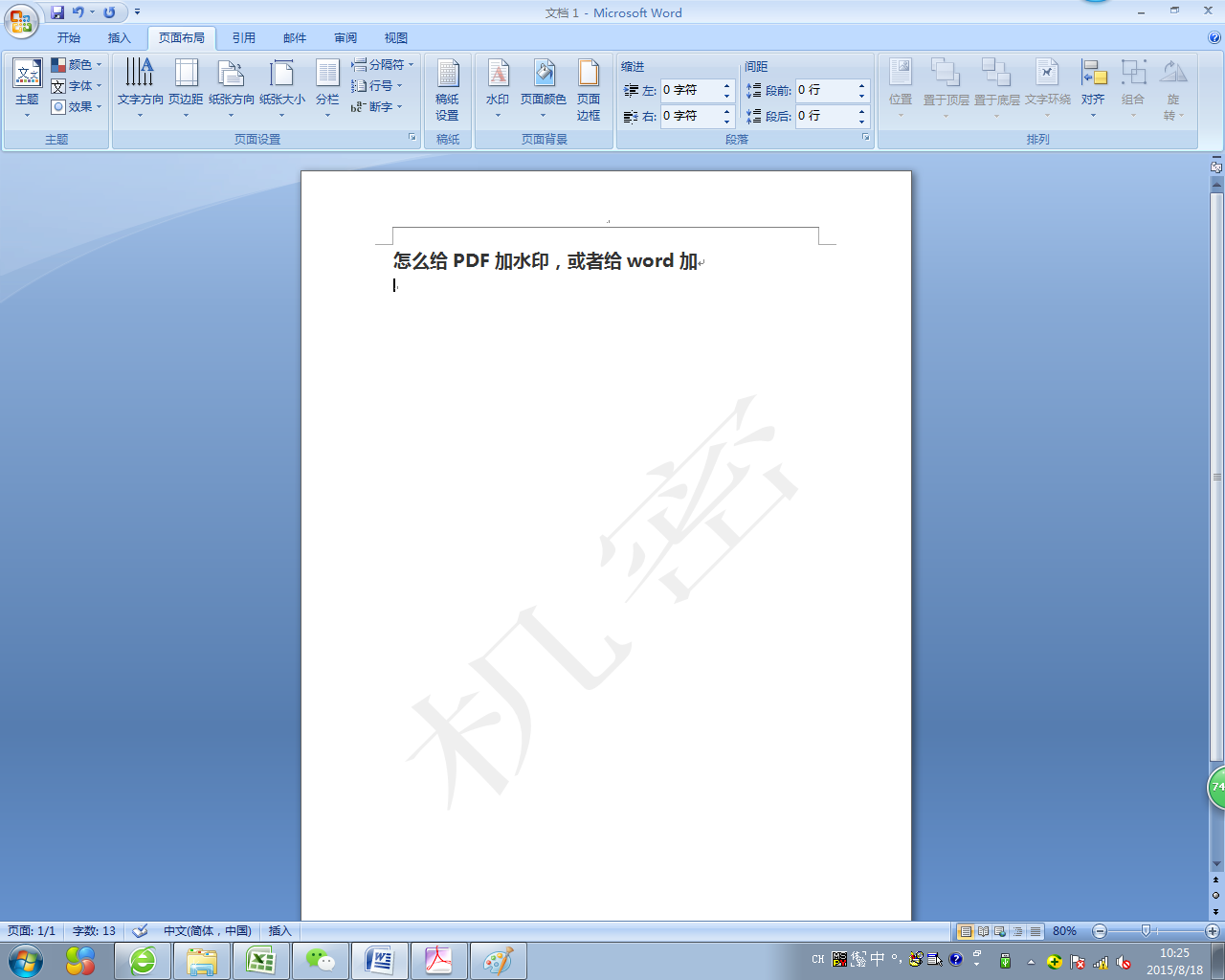This screenshot has height=980, width=1225.
Task: Open the 文字方向 text direction options
Action: (x=140, y=88)
